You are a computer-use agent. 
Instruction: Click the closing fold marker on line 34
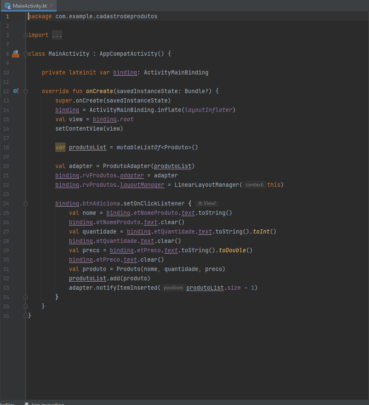(x=26, y=297)
